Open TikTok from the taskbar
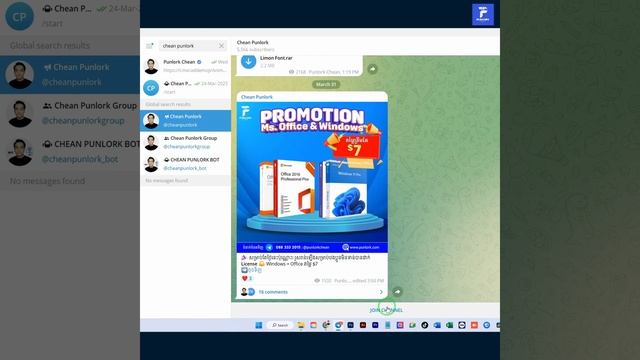 click(x=424, y=325)
